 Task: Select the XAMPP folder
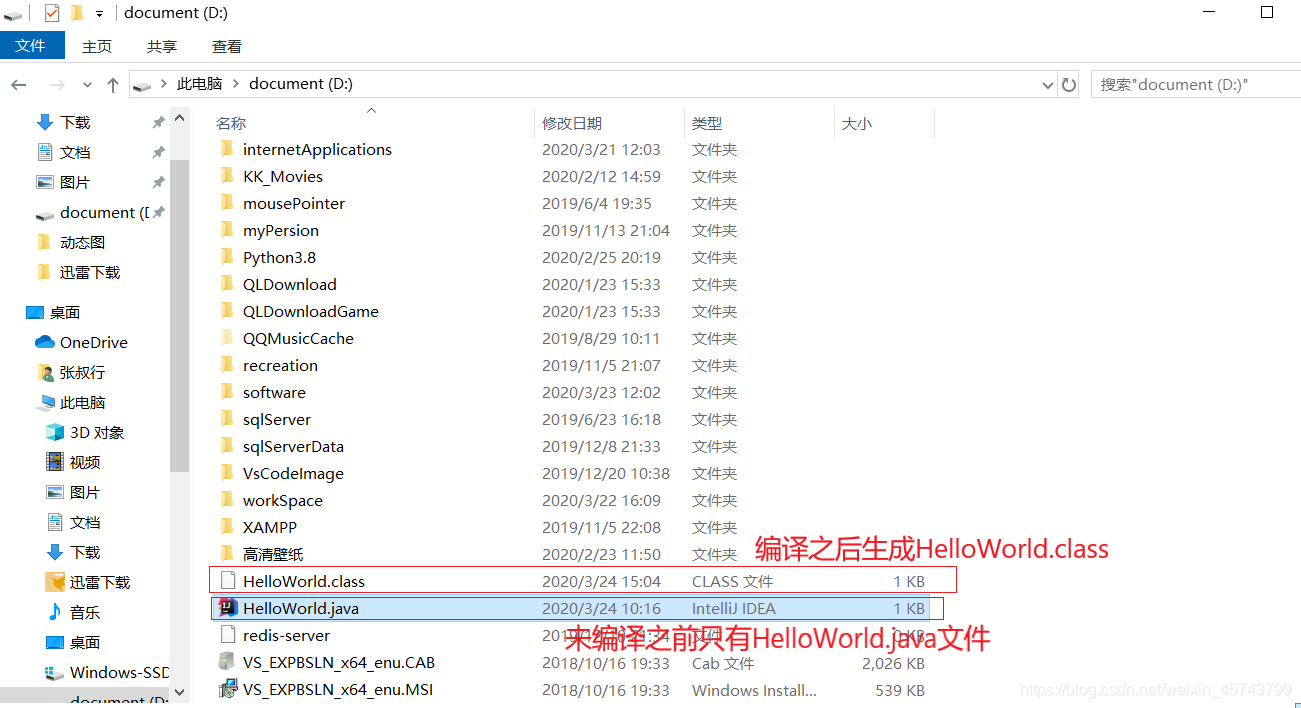(x=269, y=528)
